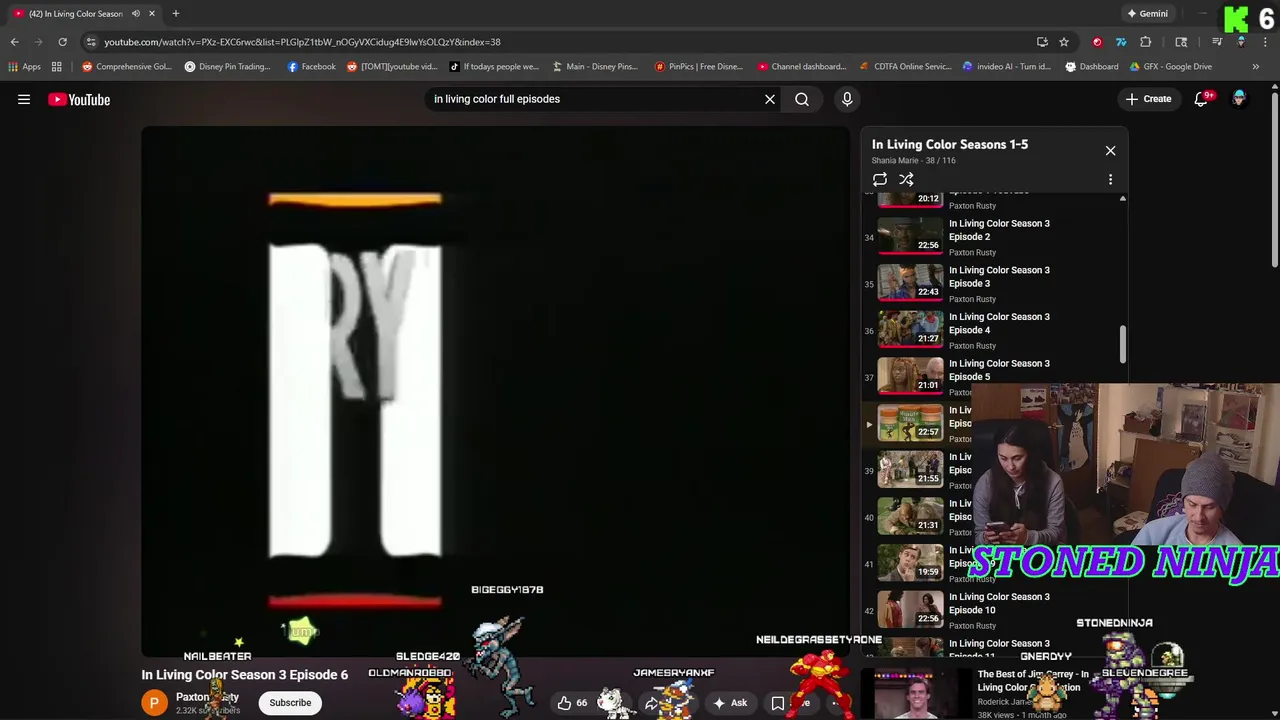1280x720 pixels.
Task: Open the YouTube guide hamburger menu
Action: (x=24, y=99)
